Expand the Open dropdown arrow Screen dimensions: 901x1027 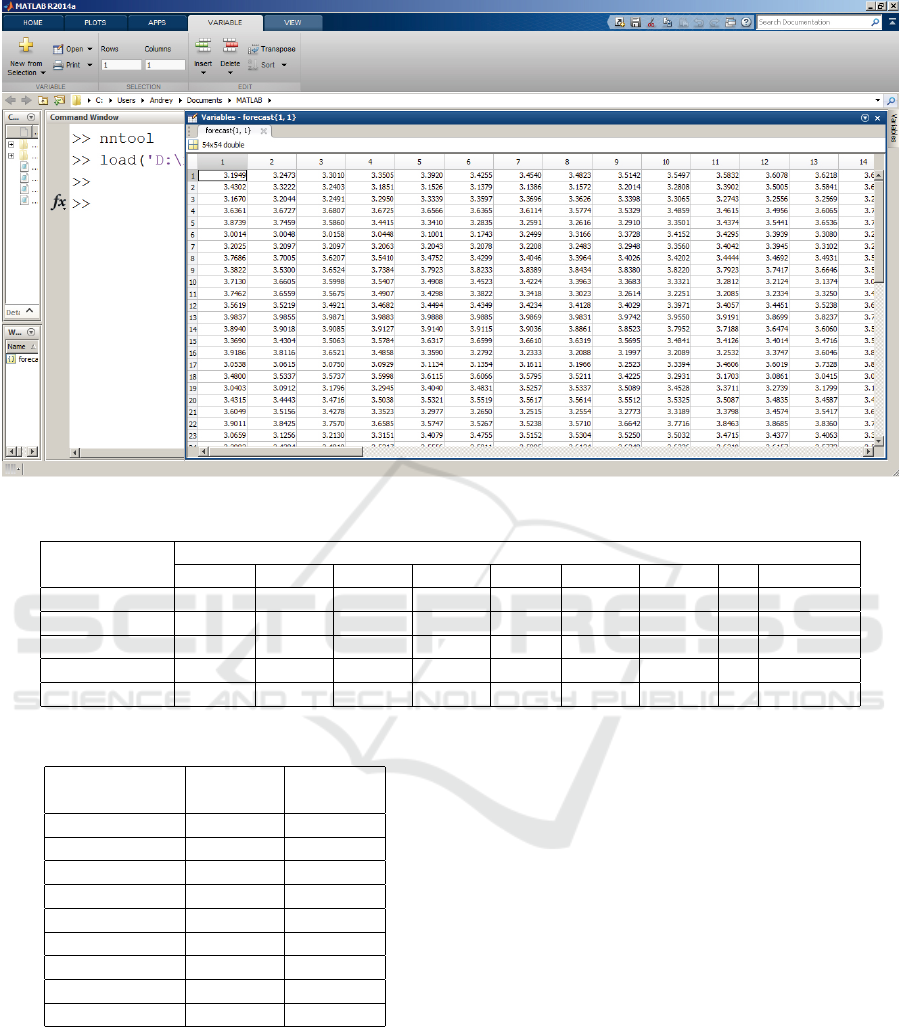coord(90,49)
